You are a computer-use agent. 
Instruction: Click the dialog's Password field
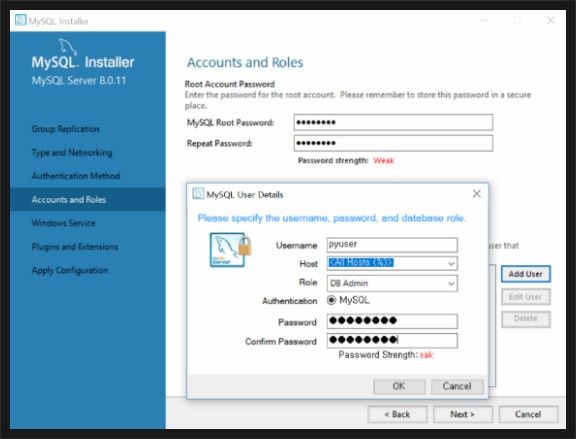[392, 321]
